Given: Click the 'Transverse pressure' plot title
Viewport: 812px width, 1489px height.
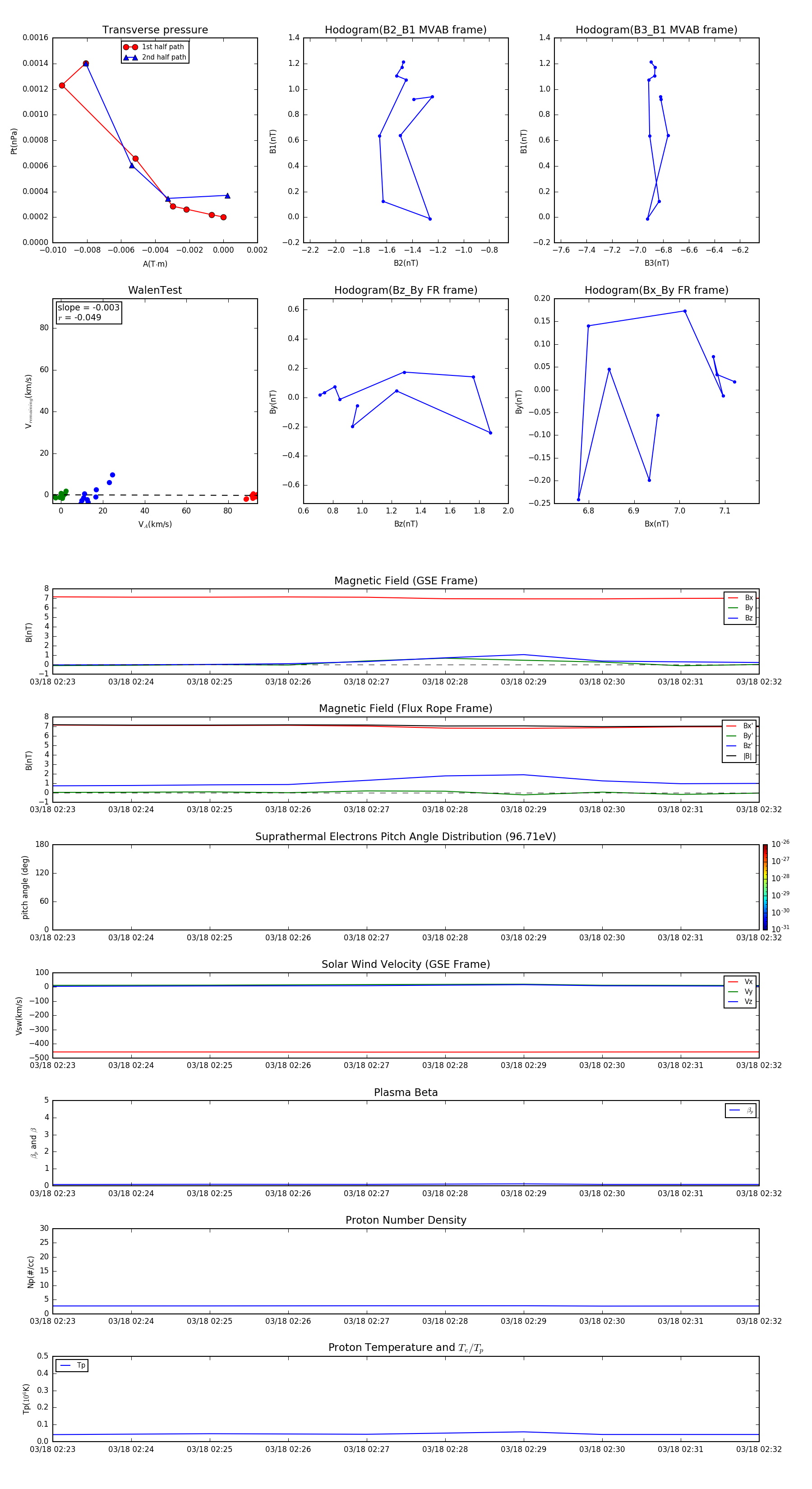Looking at the screenshot, I should pos(155,30).
